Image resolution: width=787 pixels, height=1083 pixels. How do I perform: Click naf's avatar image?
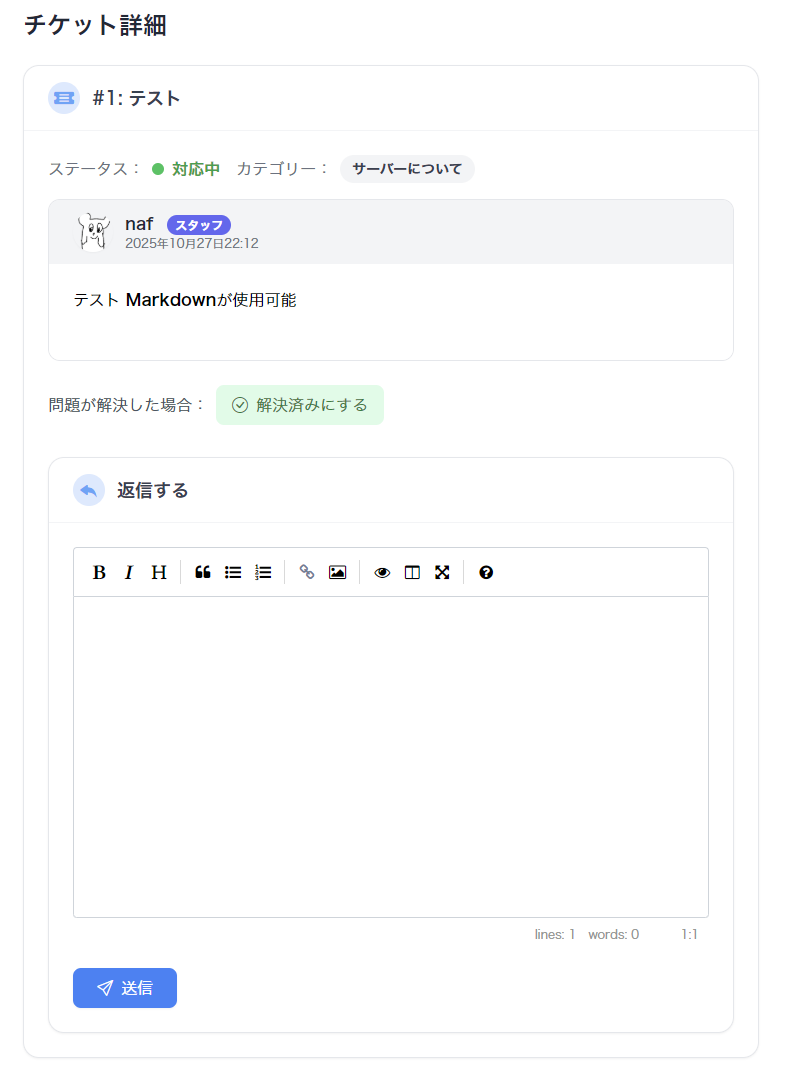coord(93,231)
